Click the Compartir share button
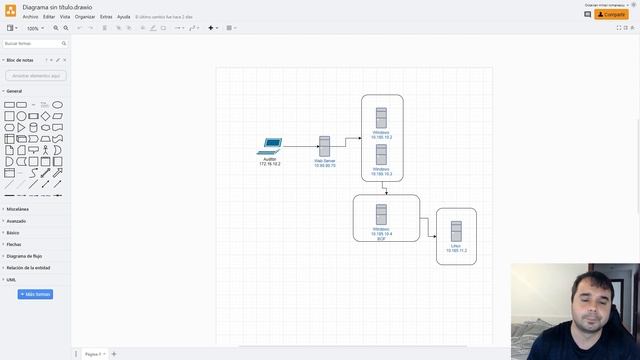 point(611,14)
